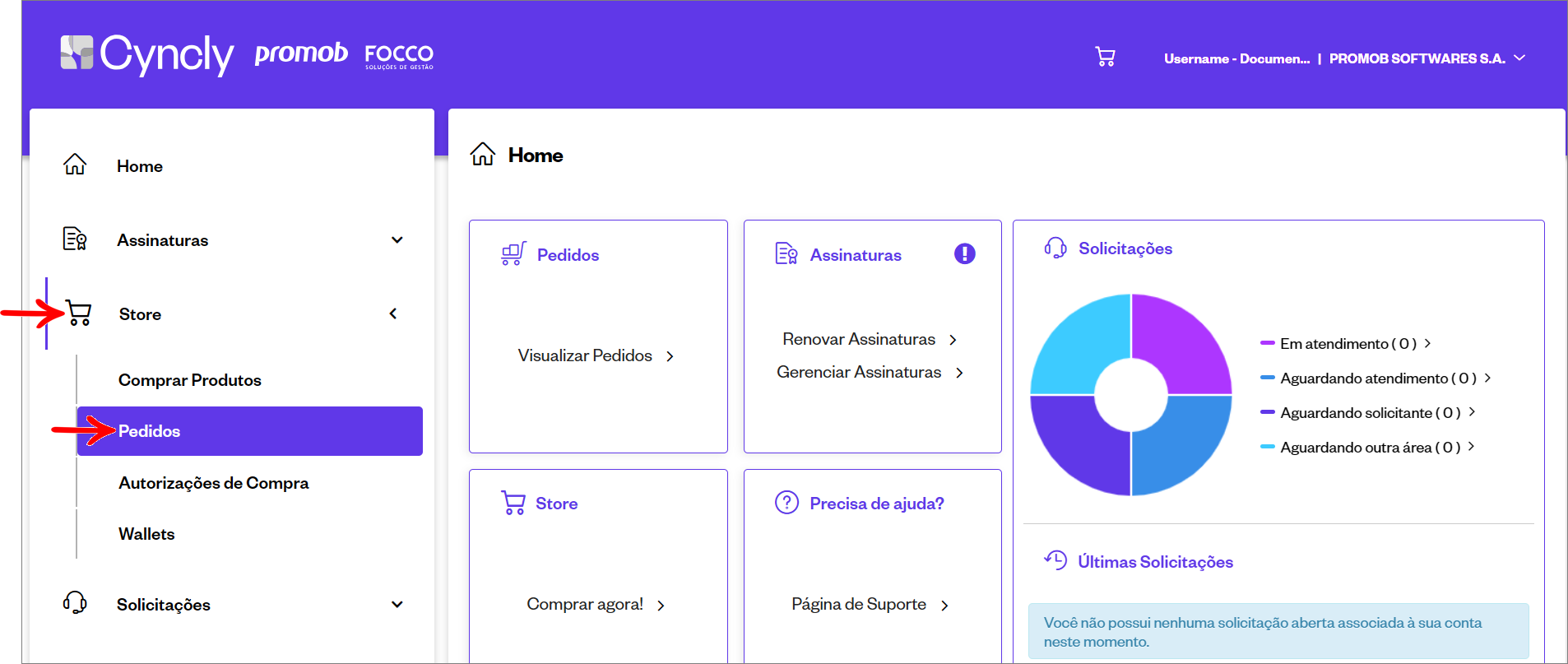Go to Home in the sidebar menu

pos(140,166)
